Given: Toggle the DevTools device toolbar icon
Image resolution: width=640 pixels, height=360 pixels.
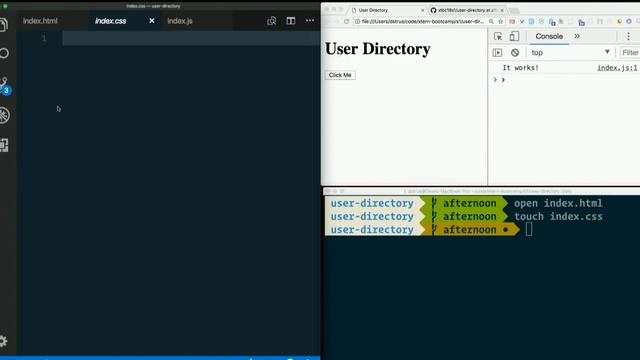Looking at the screenshot, I should 514,36.
